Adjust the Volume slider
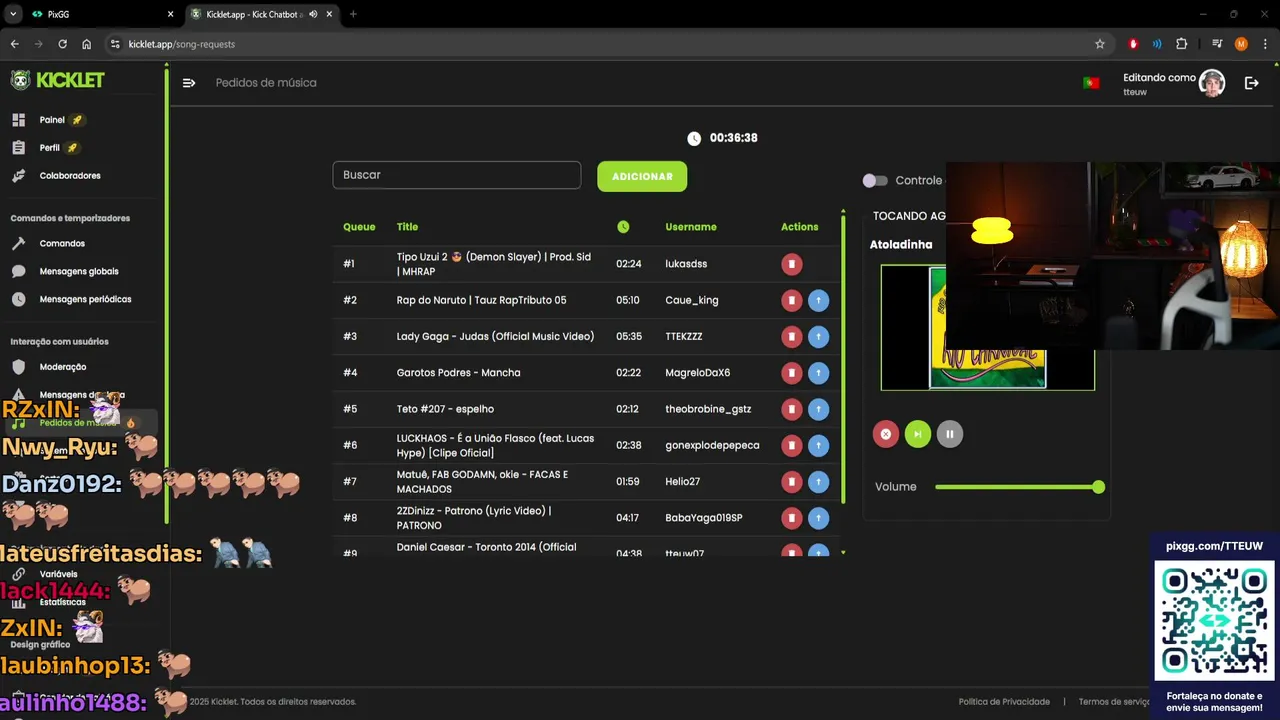This screenshot has width=1280, height=720. tap(1018, 487)
